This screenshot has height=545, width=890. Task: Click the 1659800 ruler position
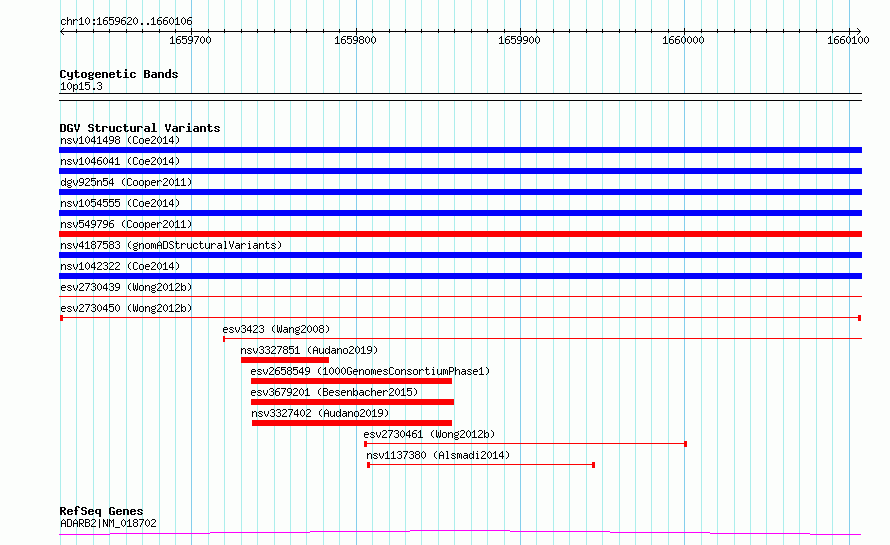click(x=355, y=40)
